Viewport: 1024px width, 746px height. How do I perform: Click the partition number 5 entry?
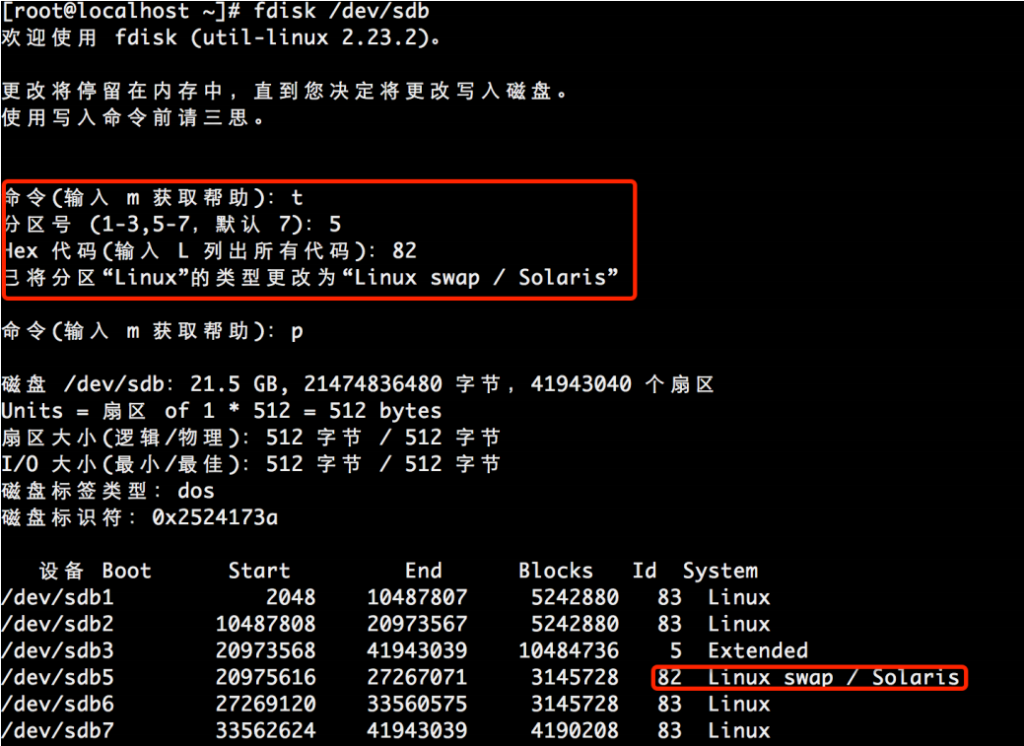tap(335, 224)
